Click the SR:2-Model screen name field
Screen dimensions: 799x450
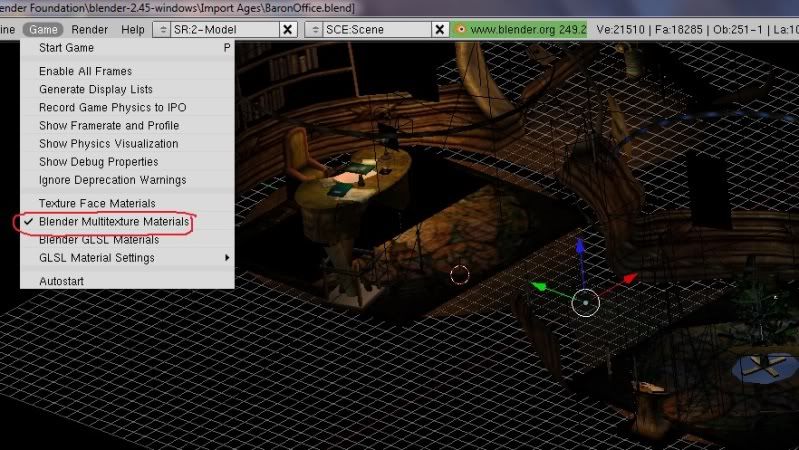pyautogui.click(x=225, y=30)
